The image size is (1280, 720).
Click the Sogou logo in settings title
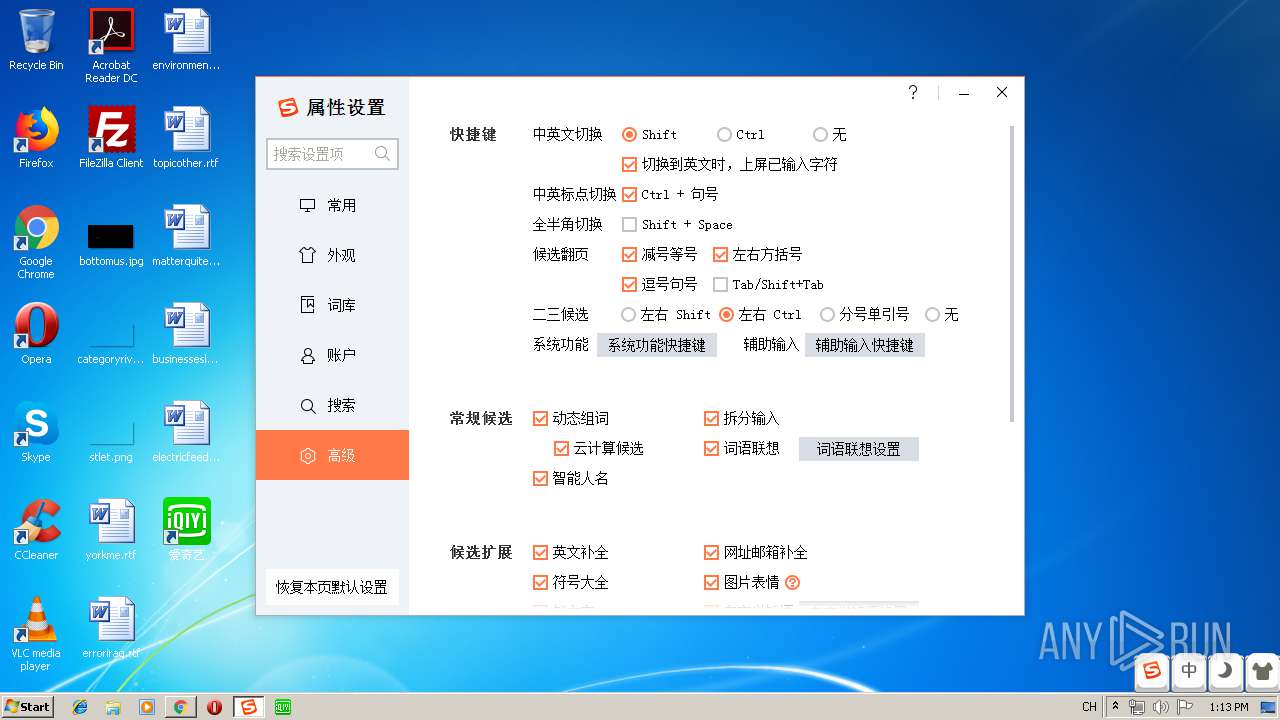(288, 108)
